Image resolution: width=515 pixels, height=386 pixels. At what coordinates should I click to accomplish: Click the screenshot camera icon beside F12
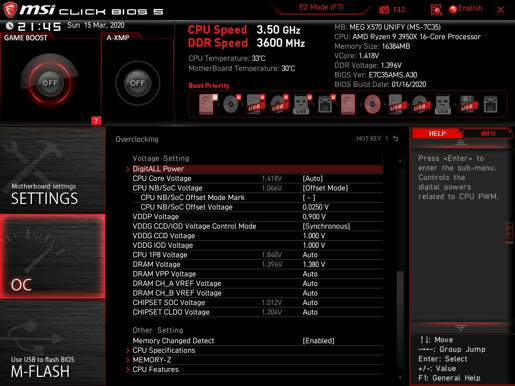point(384,10)
